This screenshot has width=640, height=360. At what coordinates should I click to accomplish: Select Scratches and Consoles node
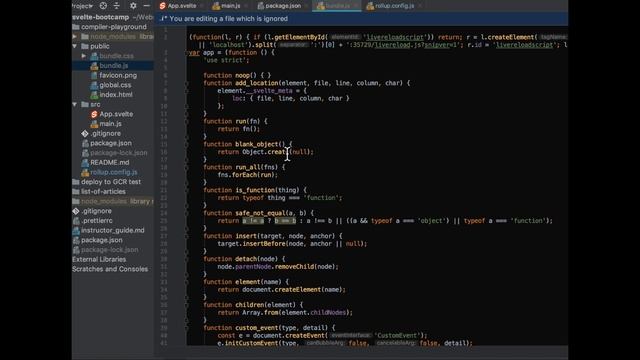(110, 269)
